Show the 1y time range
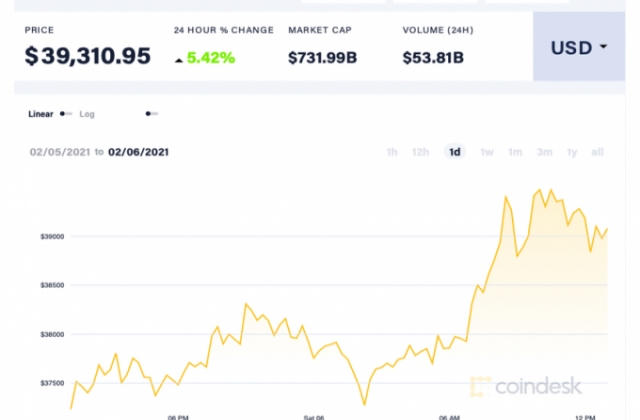640x420 pixels. [572, 152]
